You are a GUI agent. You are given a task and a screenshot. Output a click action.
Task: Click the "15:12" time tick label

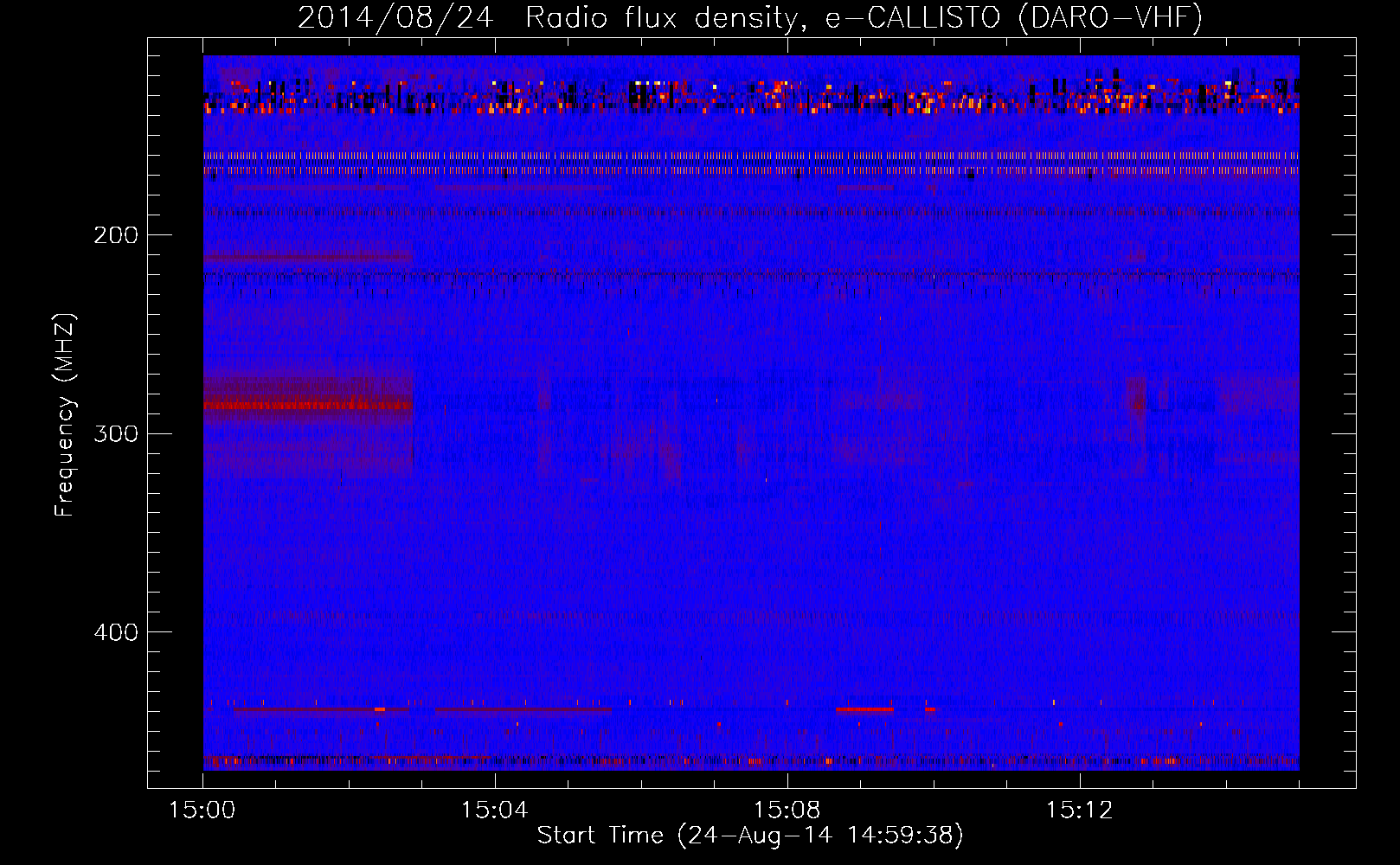click(1078, 810)
